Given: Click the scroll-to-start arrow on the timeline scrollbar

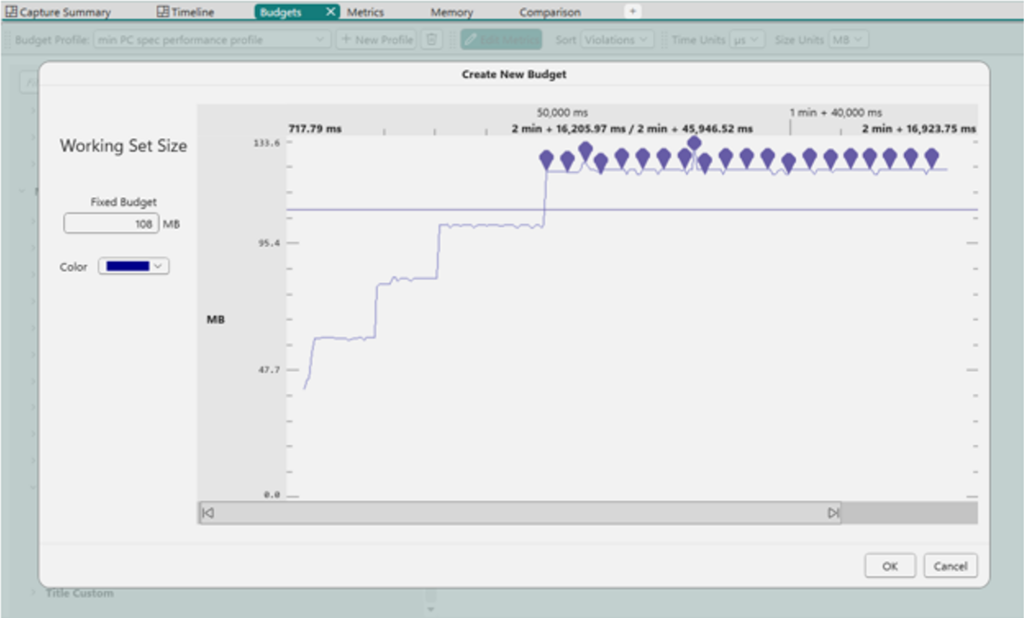Looking at the screenshot, I should (208, 513).
